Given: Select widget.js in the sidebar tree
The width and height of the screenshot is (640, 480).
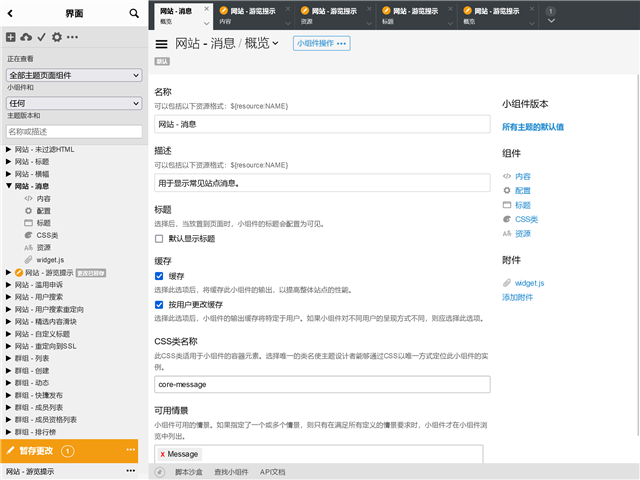Looking at the screenshot, I should pyautogui.click(x=50, y=259).
